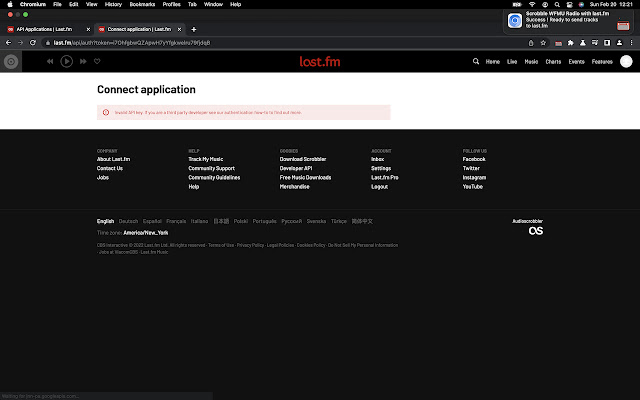Screen dimensions: 640x400
Task: Open a new browser tab
Action: pos(194,29)
